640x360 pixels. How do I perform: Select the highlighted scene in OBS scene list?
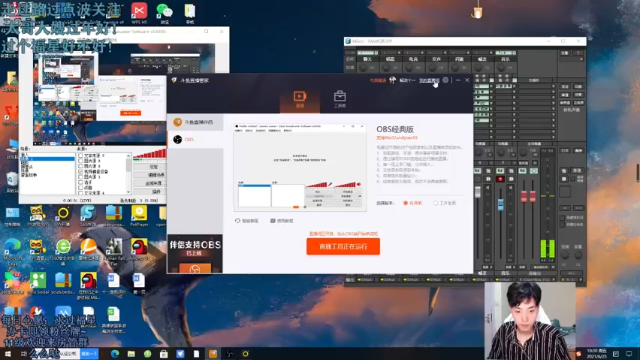tap(47, 158)
